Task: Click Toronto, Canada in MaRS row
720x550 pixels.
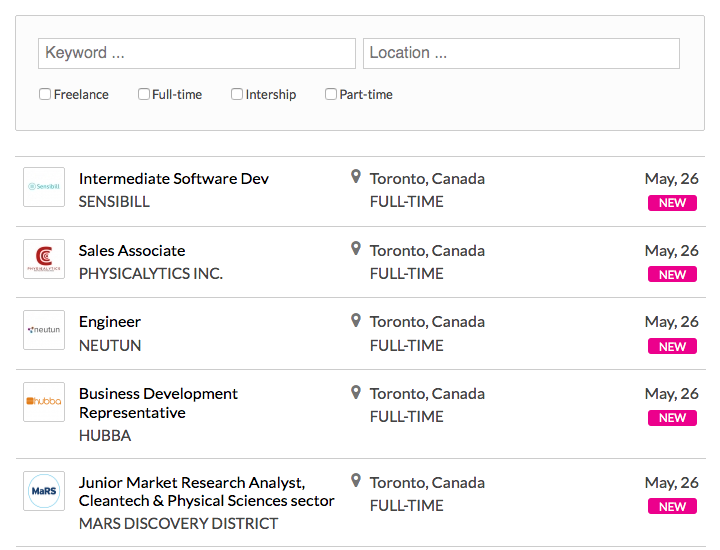Action: 427,483
